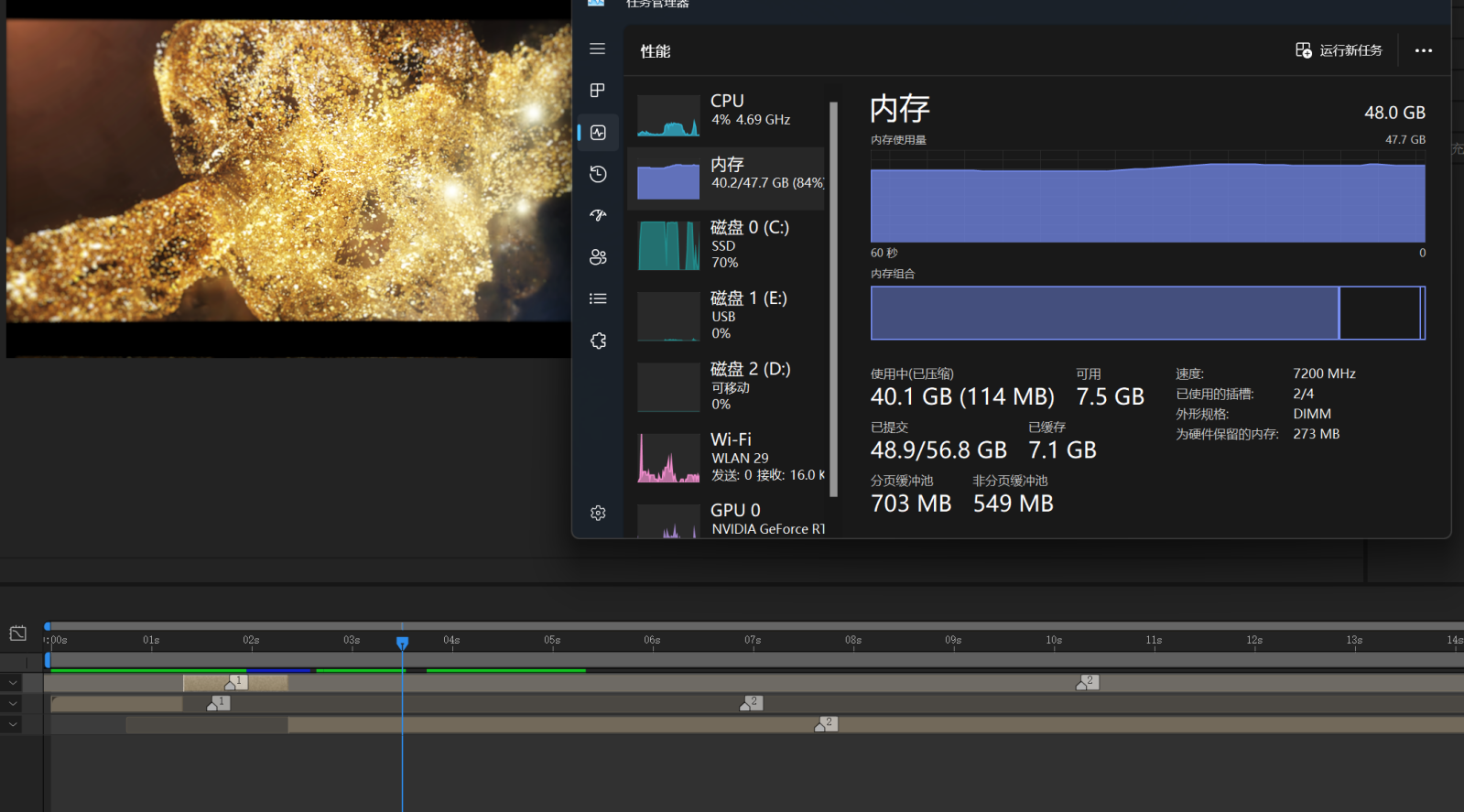Open the Startup apps page icon
This screenshot has width=1464, height=812.
(x=598, y=215)
